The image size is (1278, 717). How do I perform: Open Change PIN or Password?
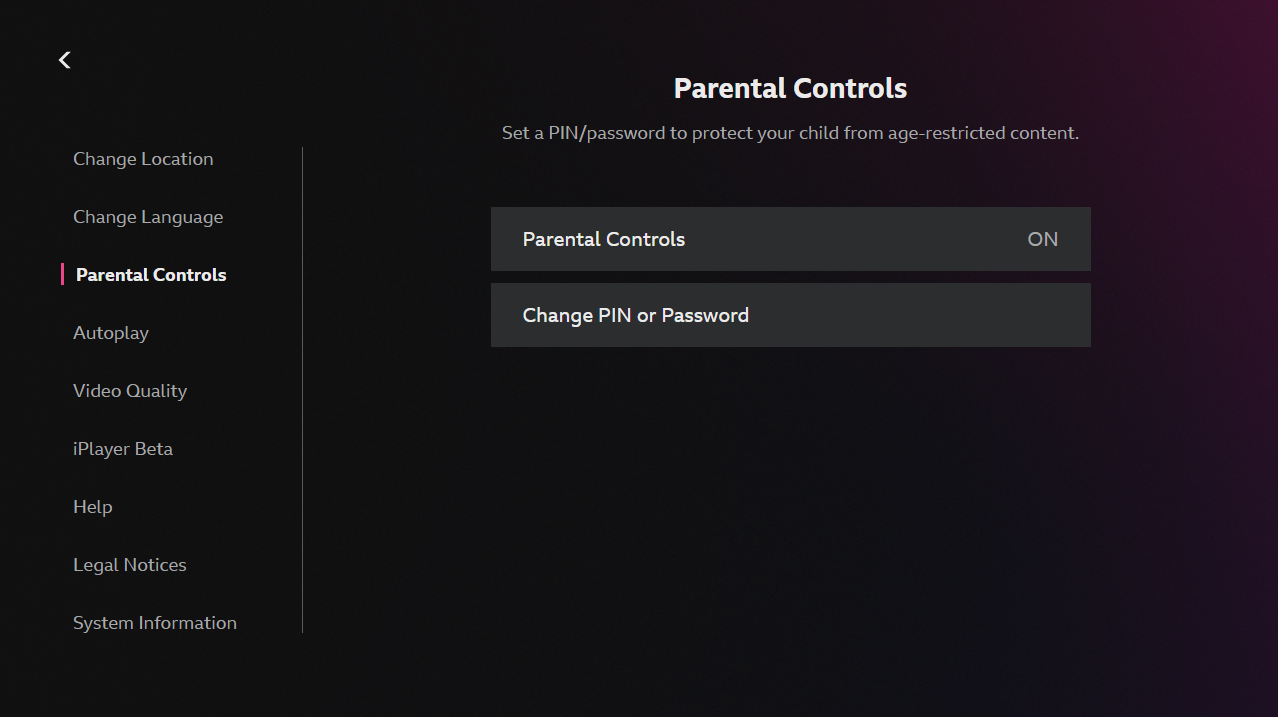pos(790,315)
